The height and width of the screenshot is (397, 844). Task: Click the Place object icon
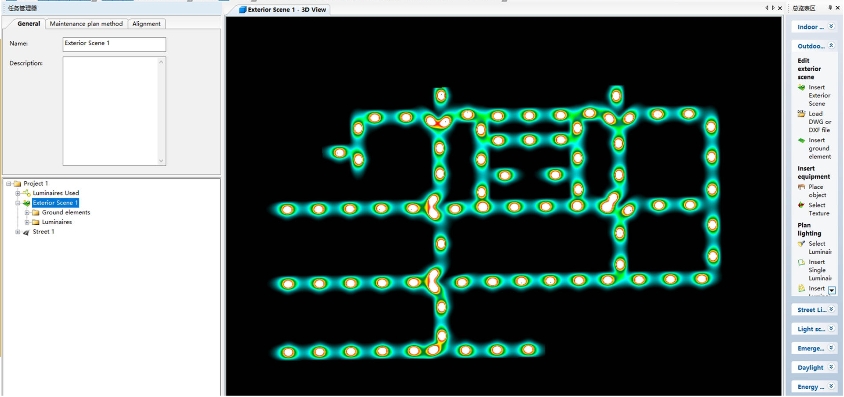(x=801, y=187)
